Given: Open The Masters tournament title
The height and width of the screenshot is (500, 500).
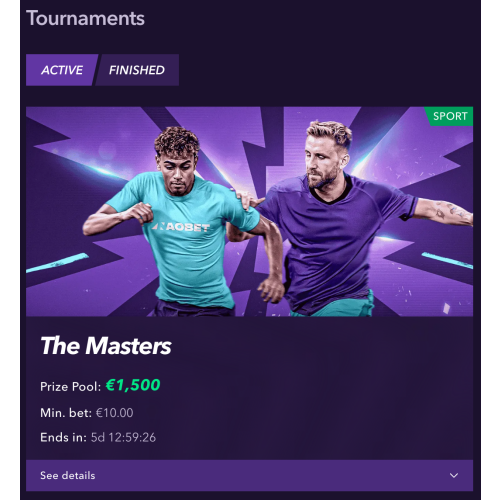Looking at the screenshot, I should click(x=106, y=346).
